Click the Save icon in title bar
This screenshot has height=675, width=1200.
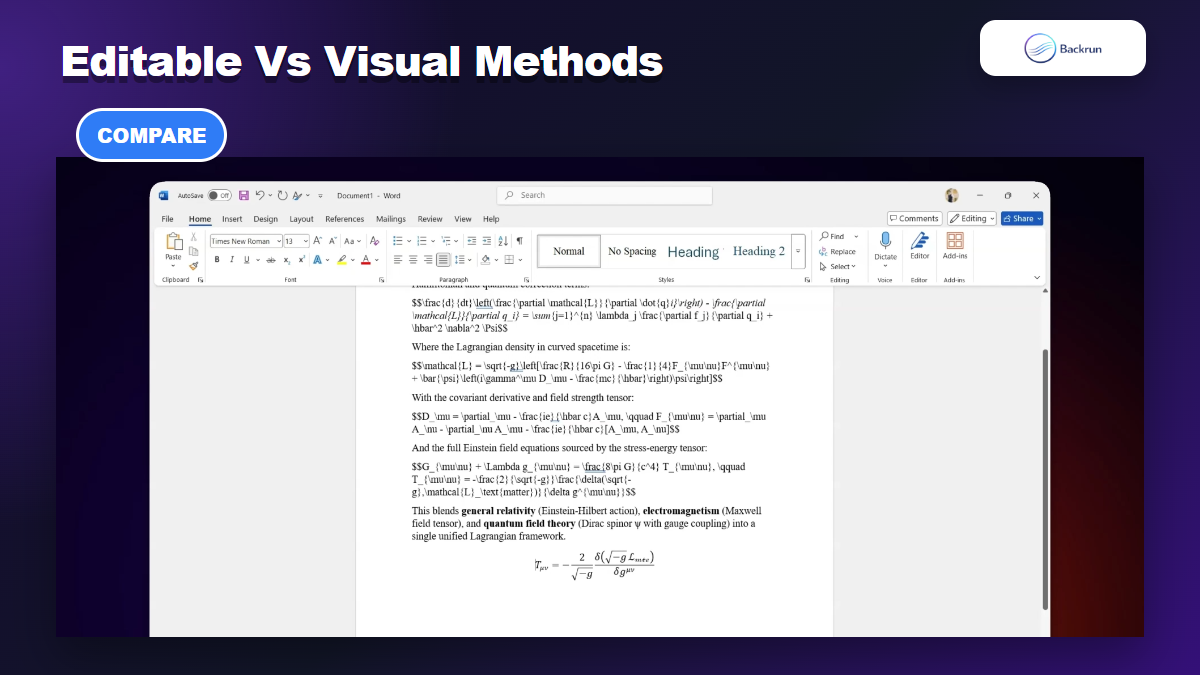pyautogui.click(x=243, y=195)
